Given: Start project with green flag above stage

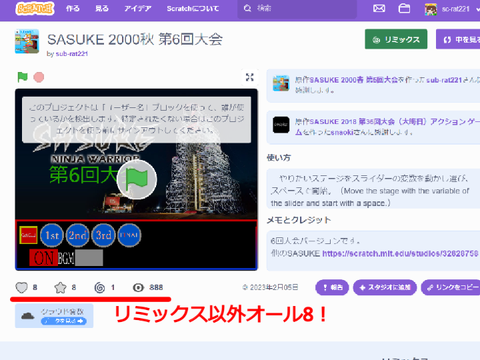Looking at the screenshot, I should coord(22,77).
